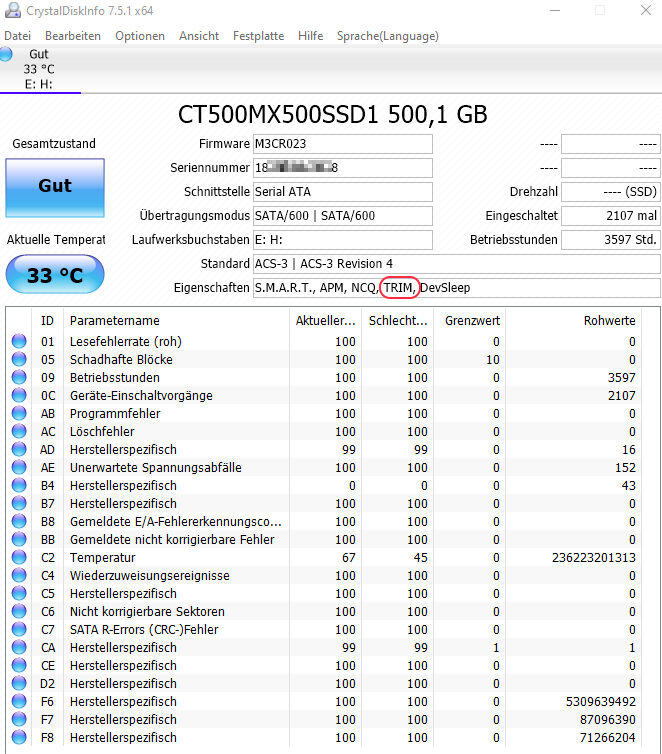The height and width of the screenshot is (754, 662).
Task: Close the CrystalDiskInfo window
Action: 646,11
